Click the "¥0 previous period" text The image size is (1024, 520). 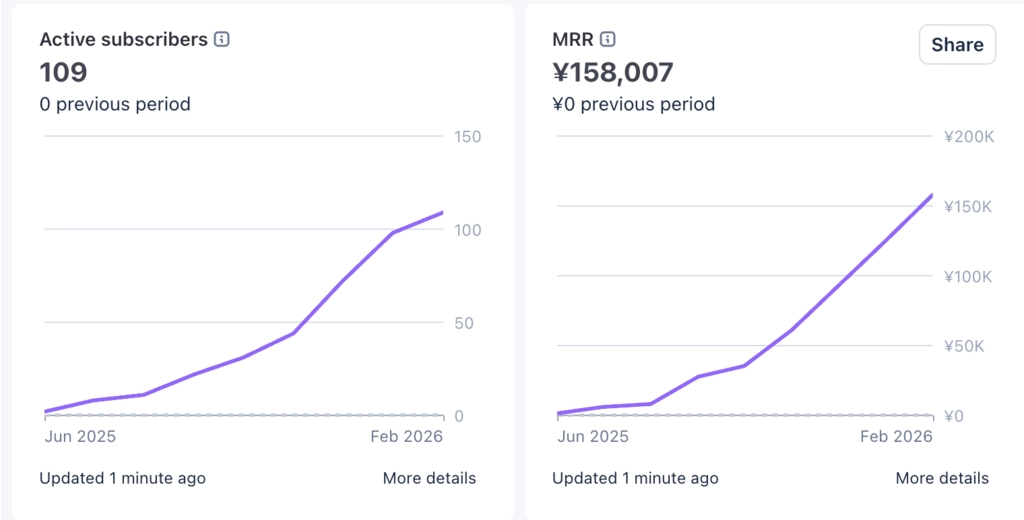[634, 104]
